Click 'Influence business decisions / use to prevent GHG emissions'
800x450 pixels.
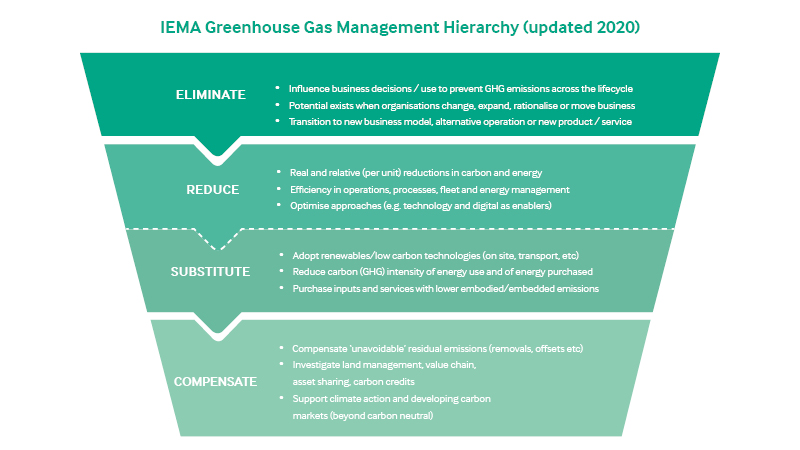coord(461,89)
